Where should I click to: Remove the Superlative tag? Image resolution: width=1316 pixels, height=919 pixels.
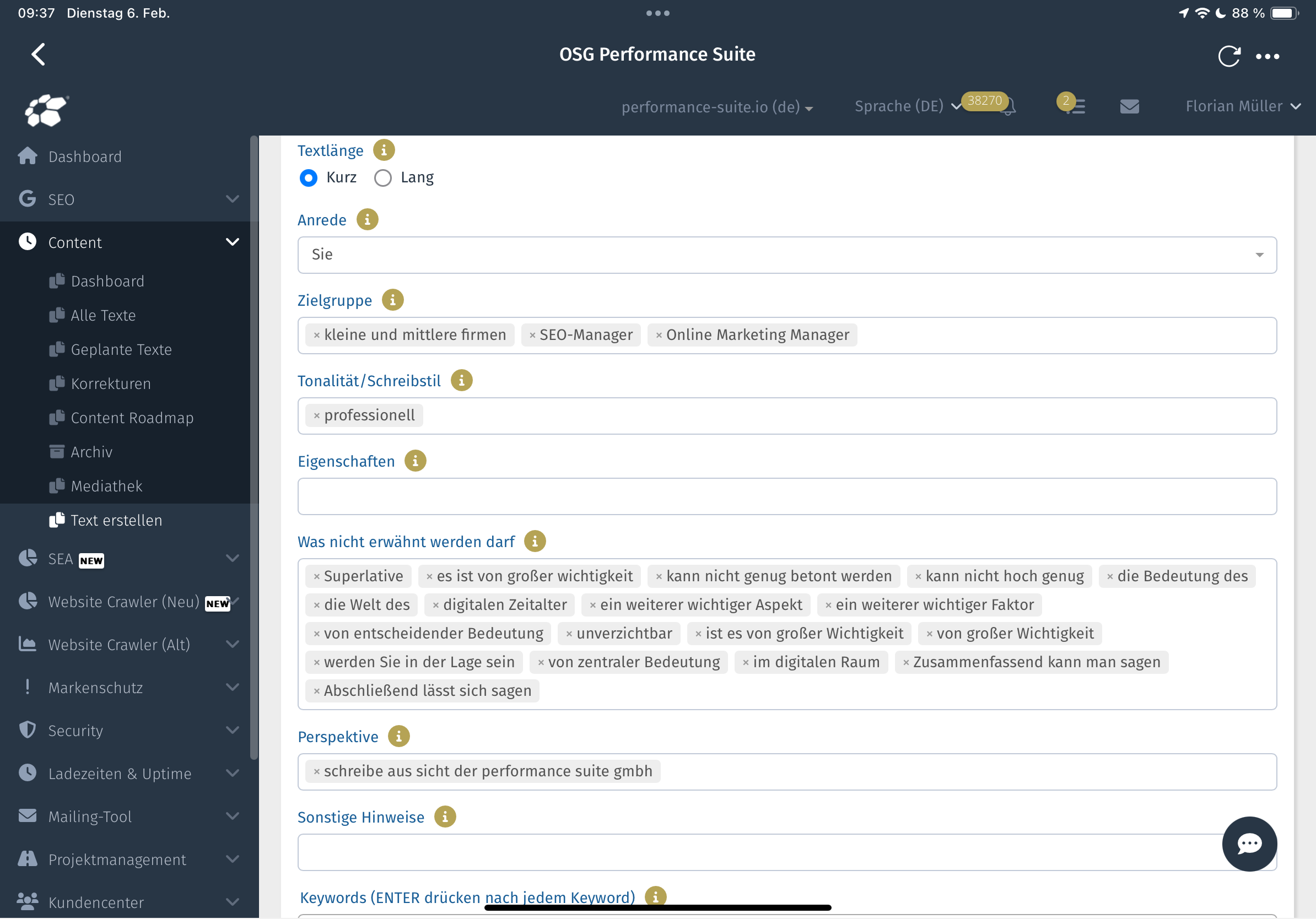316,576
